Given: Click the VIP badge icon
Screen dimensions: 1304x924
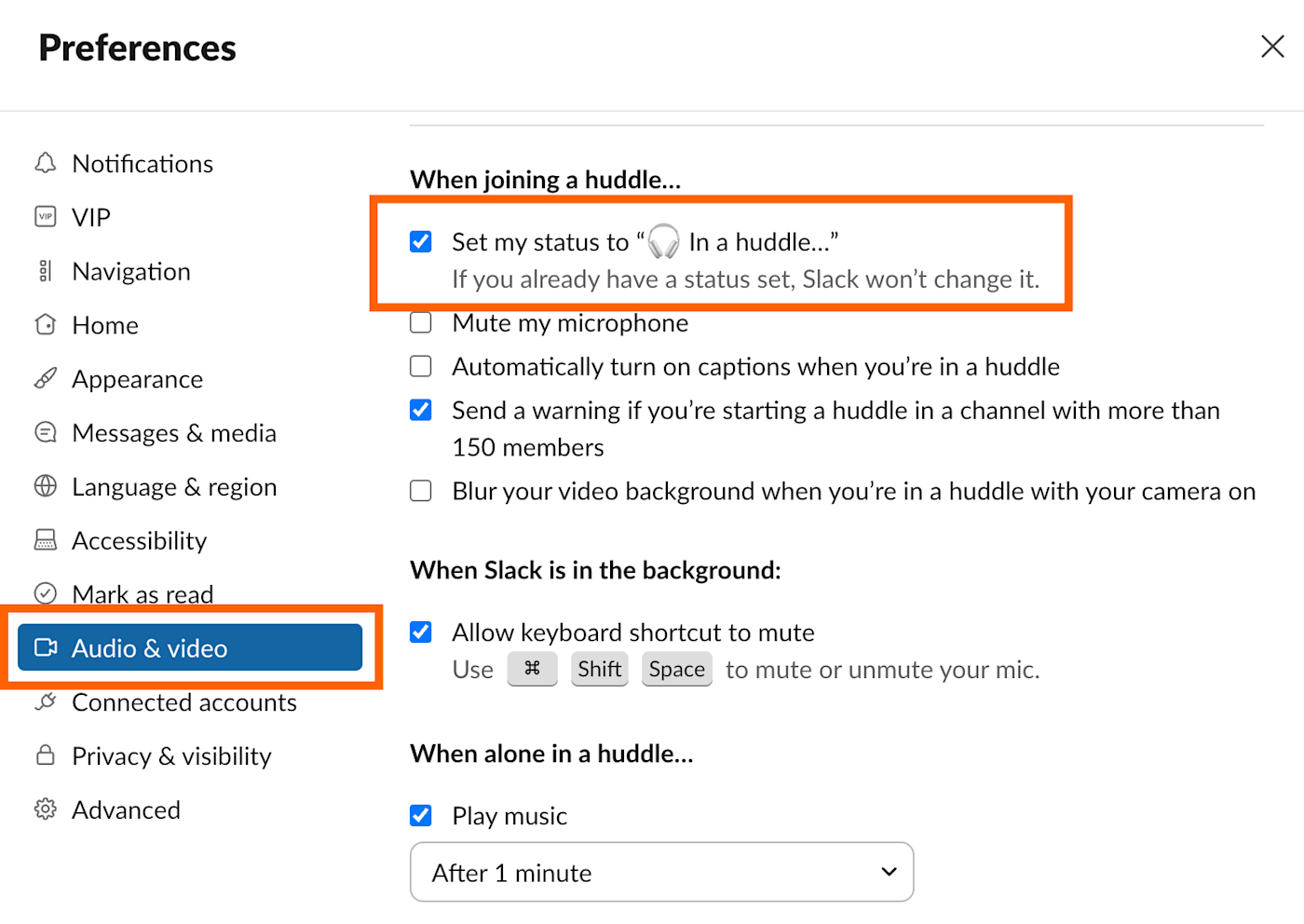Looking at the screenshot, I should pyautogui.click(x=45, y=217).
